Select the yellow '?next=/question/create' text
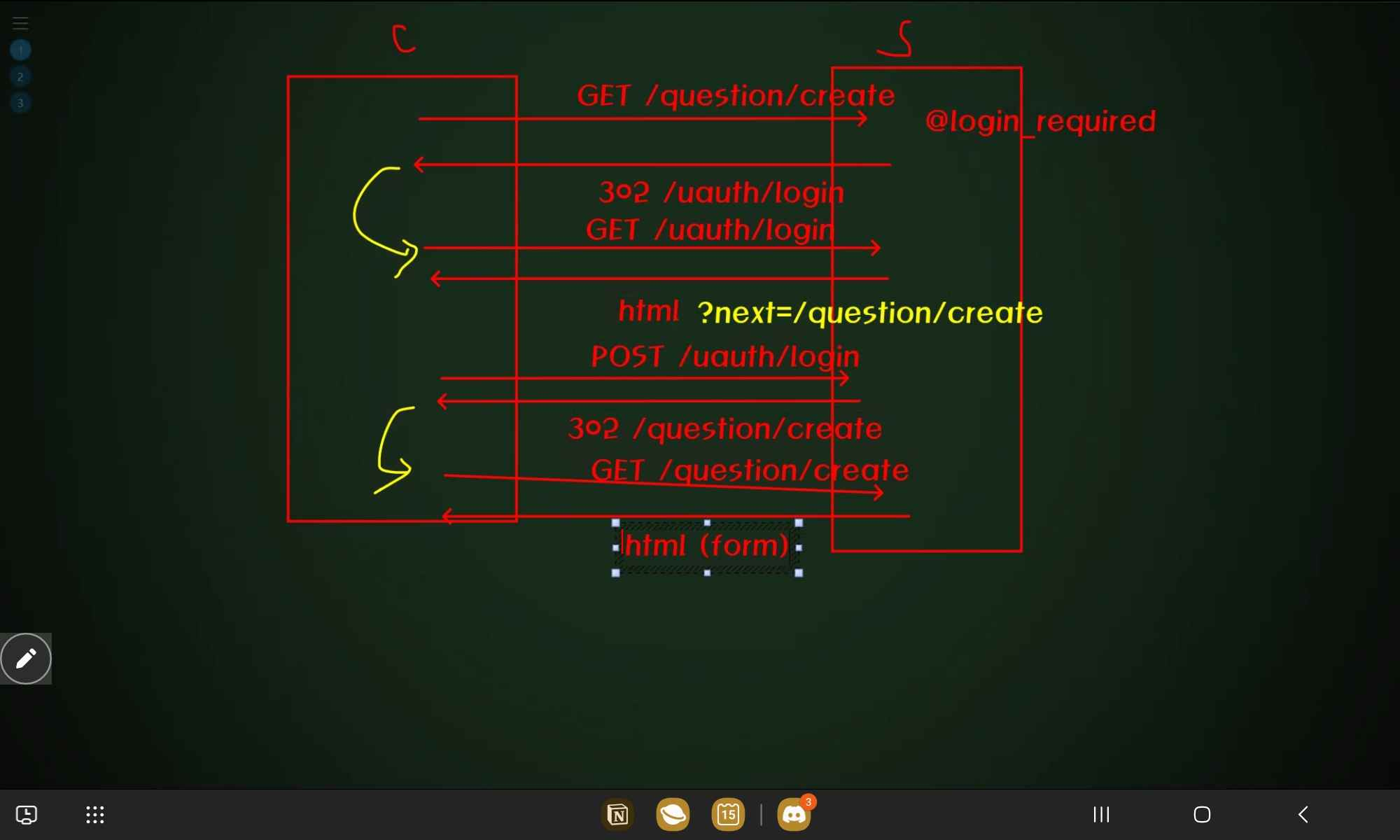 pyautogui.click(x=869, y=313)
